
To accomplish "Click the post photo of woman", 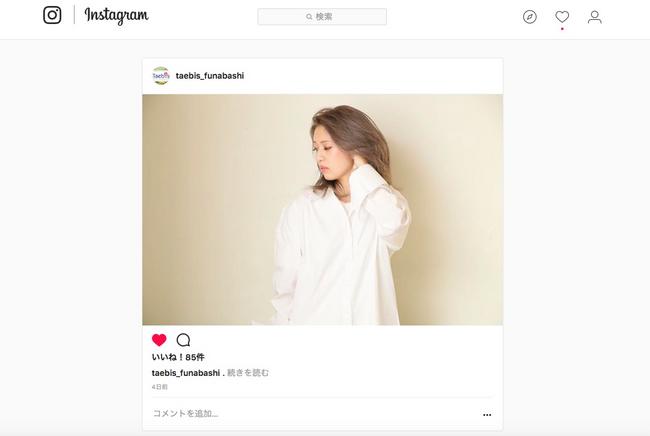I will coord(323,210).
